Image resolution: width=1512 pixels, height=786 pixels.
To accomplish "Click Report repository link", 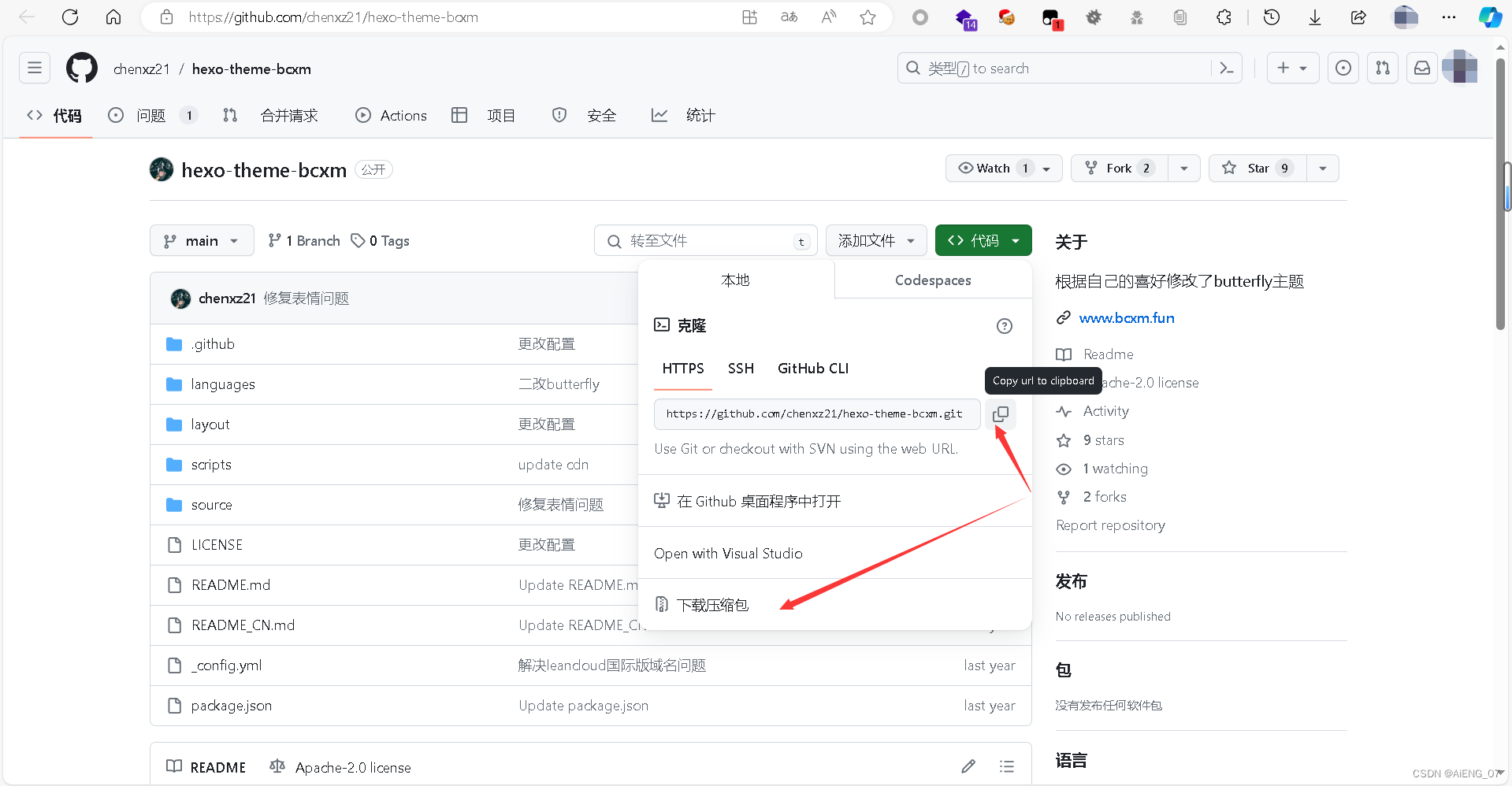I will click(1110, 525).
